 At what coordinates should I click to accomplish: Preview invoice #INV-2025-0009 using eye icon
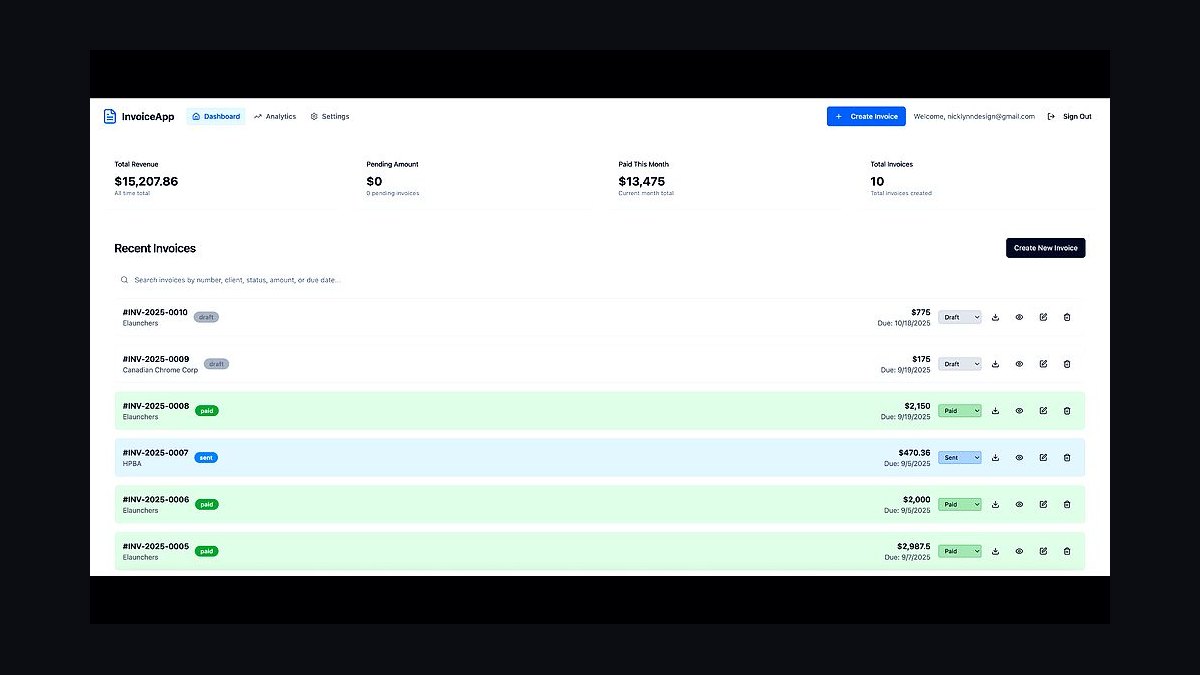(1019, 364)
